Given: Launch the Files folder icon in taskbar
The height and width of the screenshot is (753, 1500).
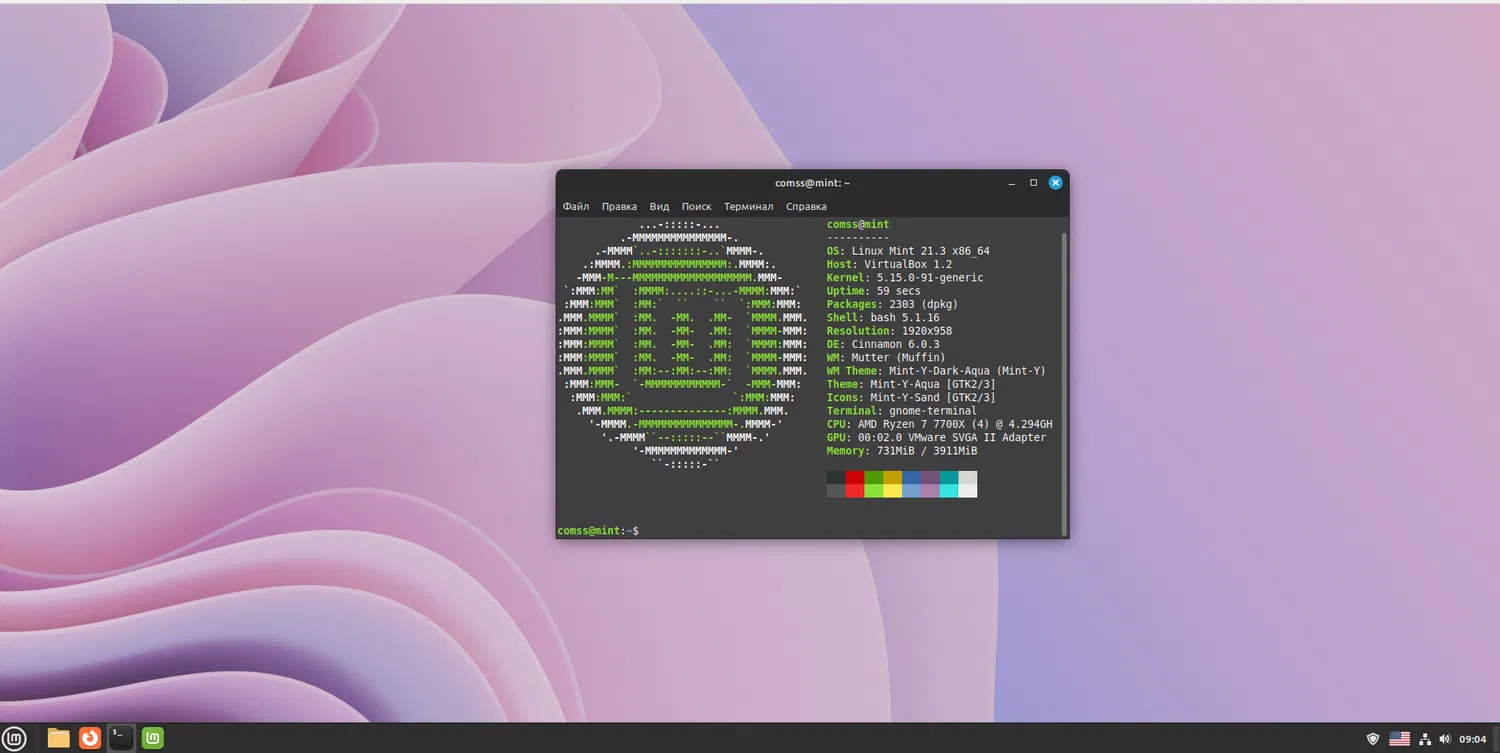Looking at the screenshot, I should [x=59, y=739].
